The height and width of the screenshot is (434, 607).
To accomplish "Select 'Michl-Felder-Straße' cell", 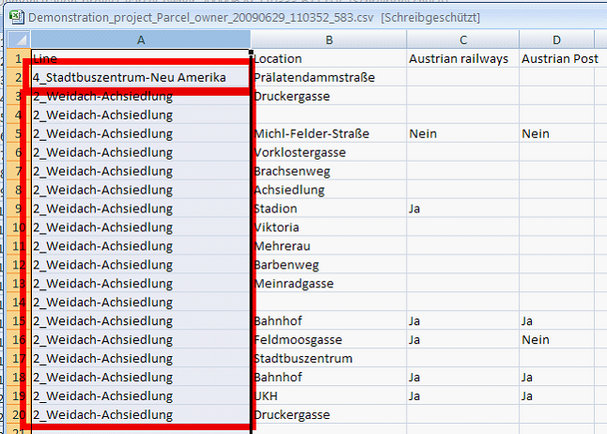I will point(329,134).
